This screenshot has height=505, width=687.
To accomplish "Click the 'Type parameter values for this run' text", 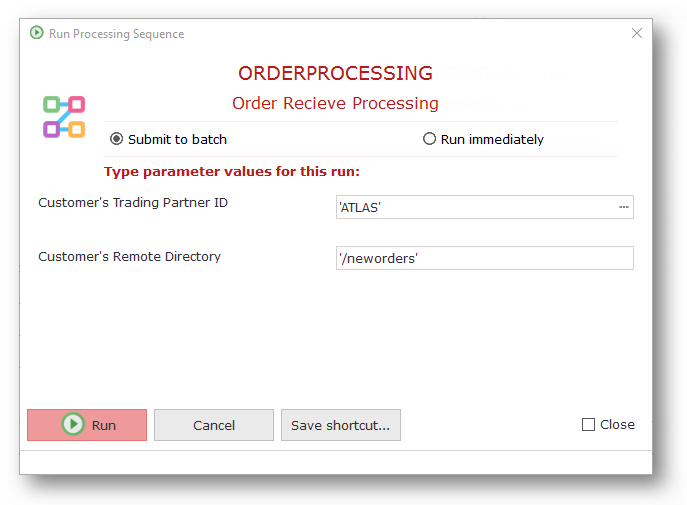I will click(232, 171).
